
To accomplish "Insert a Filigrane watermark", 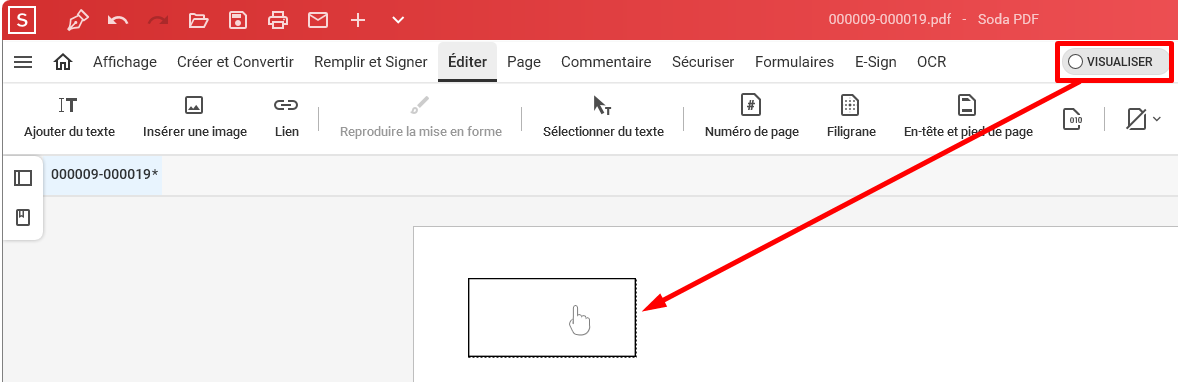I will pos(851,118).
